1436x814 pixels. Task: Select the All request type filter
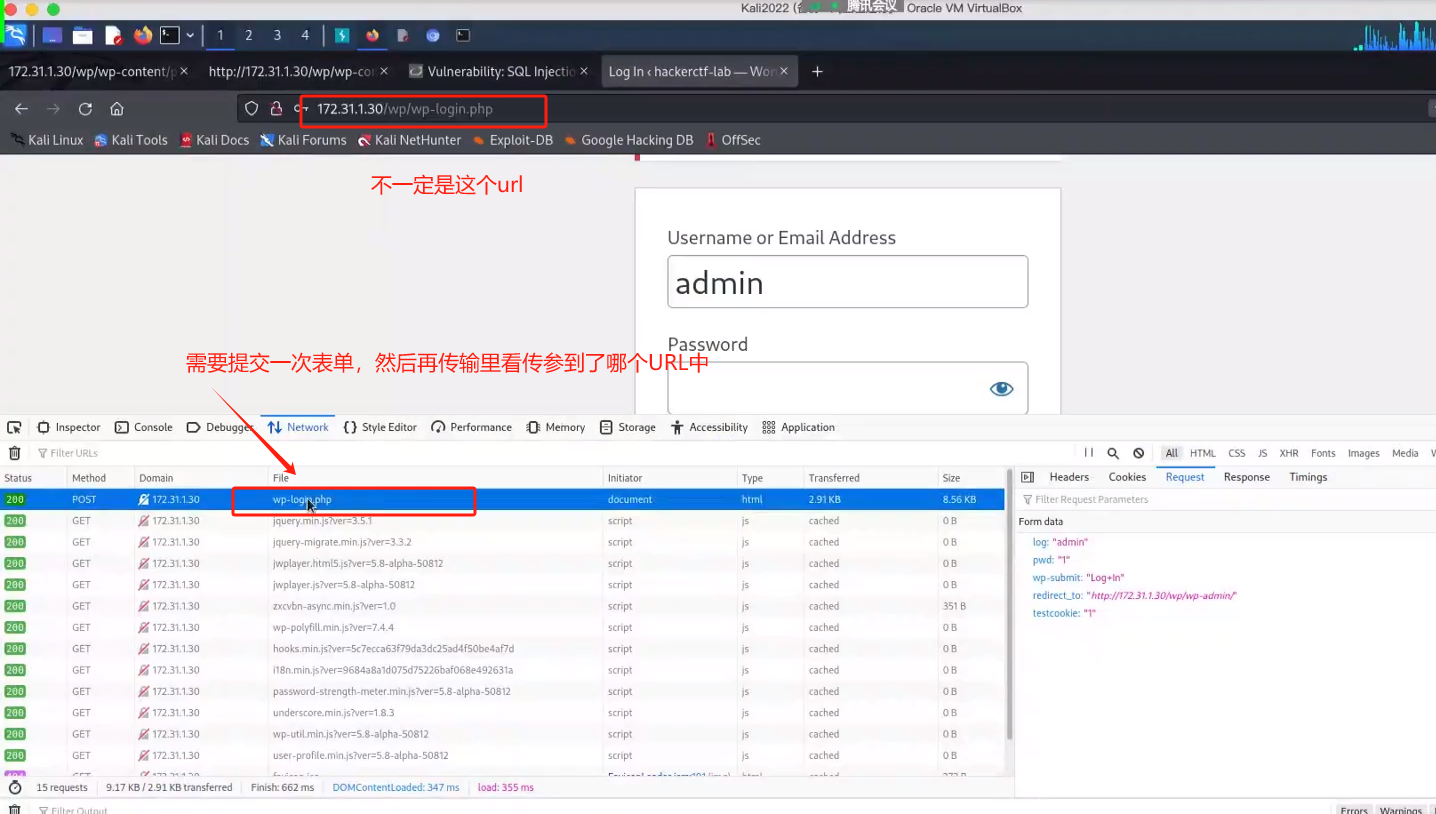1171,453
